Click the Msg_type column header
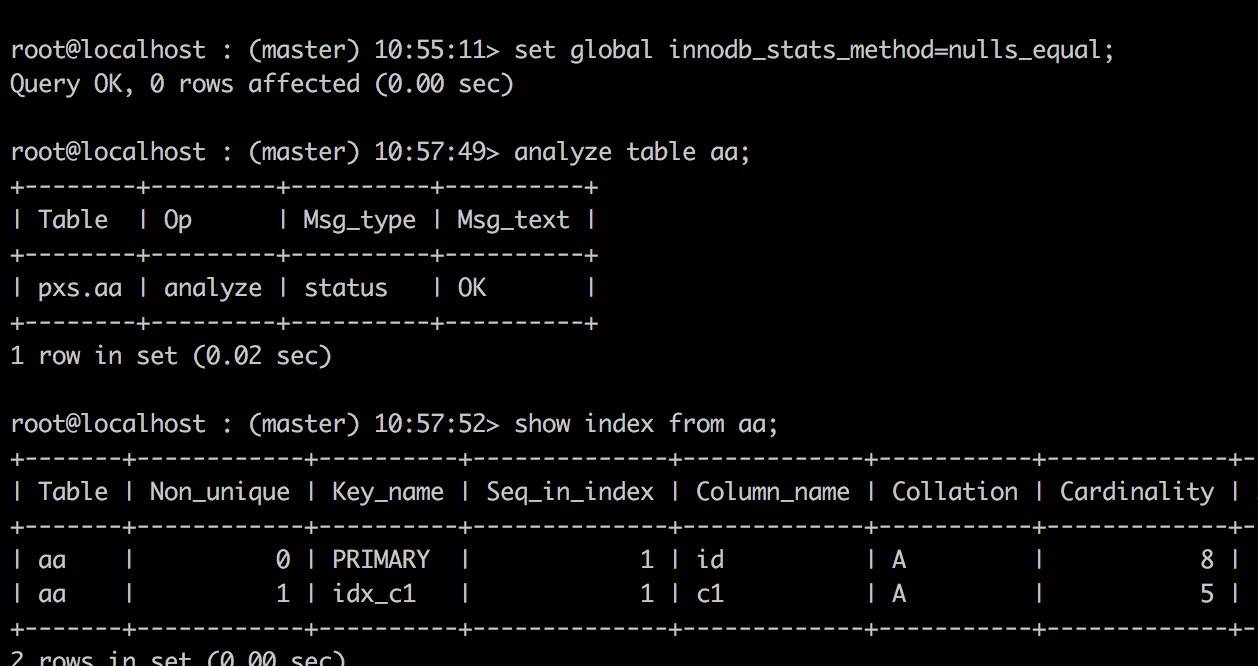1258x666 pixels. tap(359, 220)
